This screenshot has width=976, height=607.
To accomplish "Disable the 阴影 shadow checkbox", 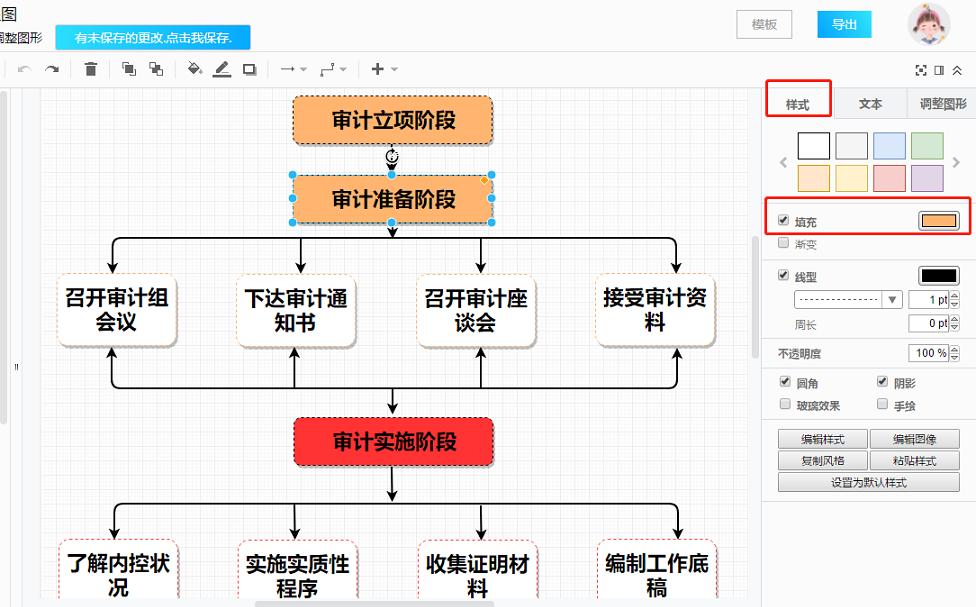I will tap(881, 381).
